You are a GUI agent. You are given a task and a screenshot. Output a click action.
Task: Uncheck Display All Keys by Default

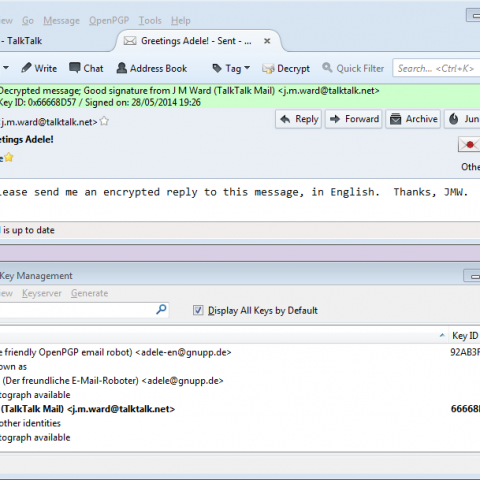point(198,310)
